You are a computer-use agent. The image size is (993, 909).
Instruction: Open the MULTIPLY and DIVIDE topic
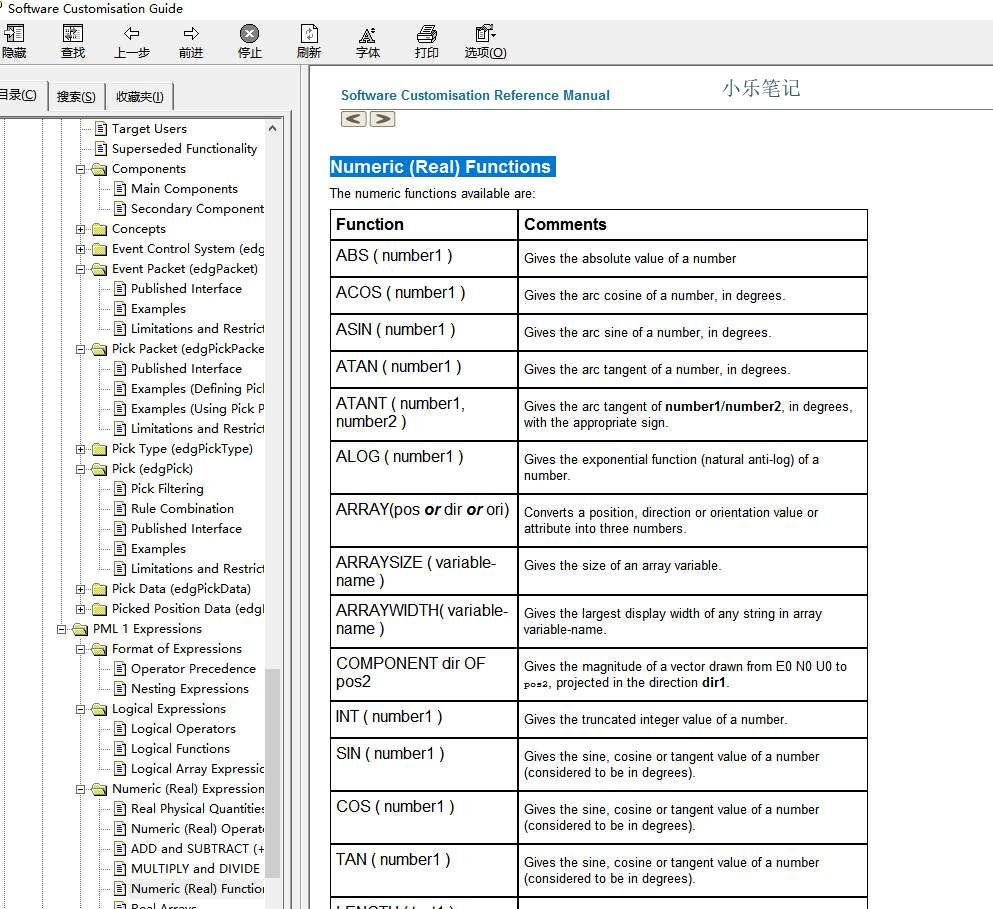pyautogui.click(x=195, y=868)
